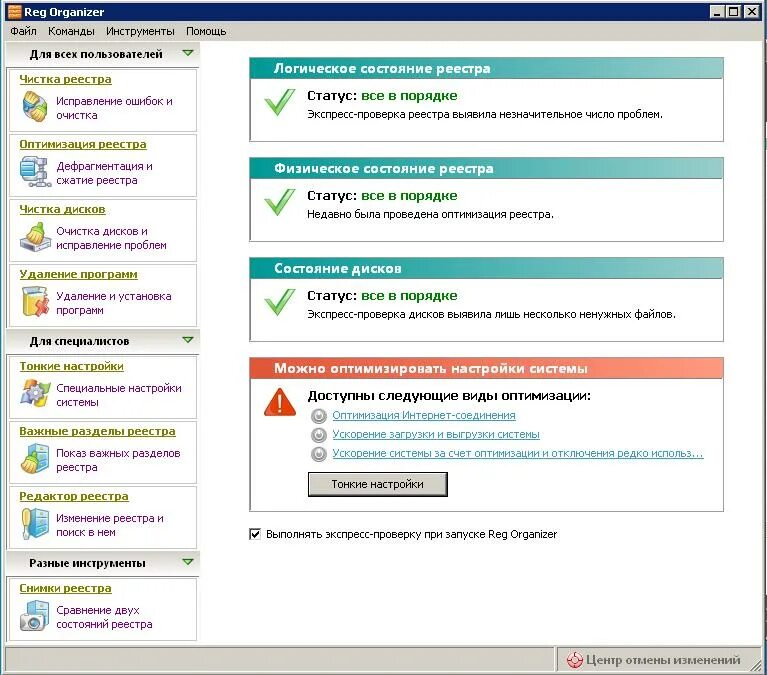
Task: Open the Инструменты menu
Action: tap(140, 31)
